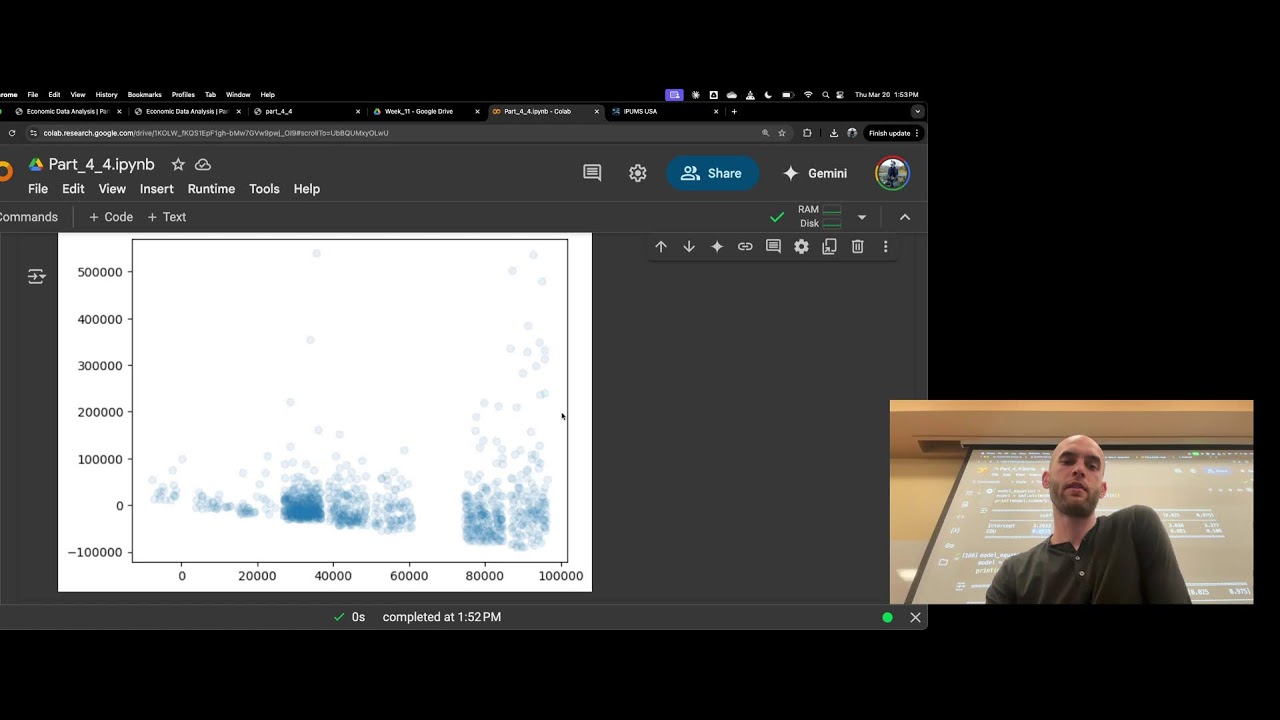The height and width of the screenshot is (720, 1280).
Task: Open the Colab Insert menu
Action: 157,189
